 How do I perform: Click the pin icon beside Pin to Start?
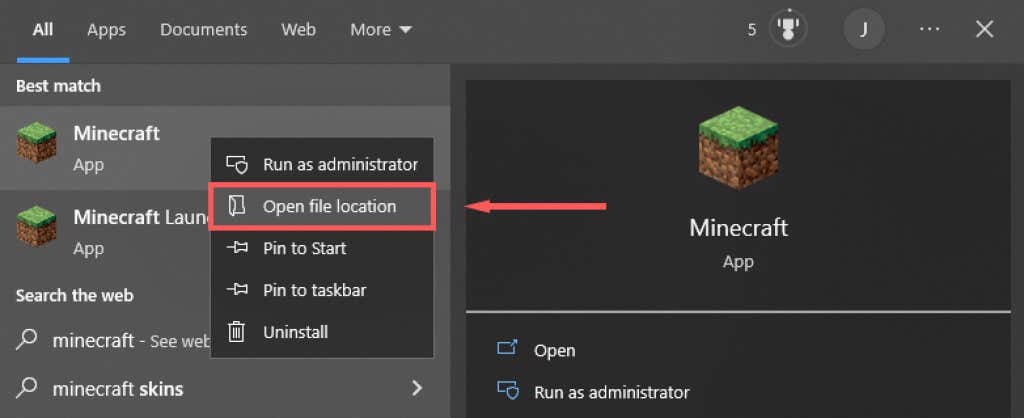click(x=236, y=248)
